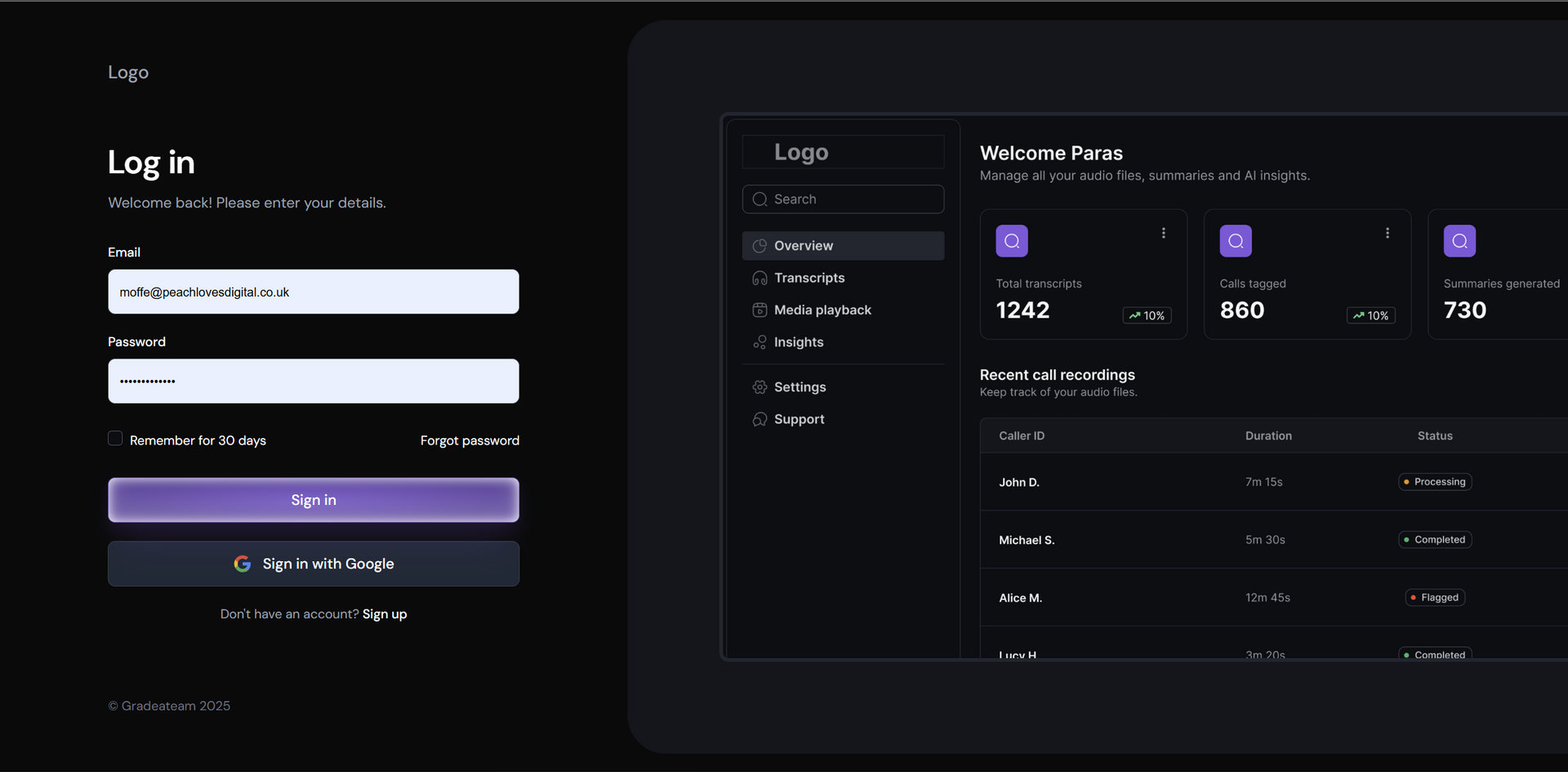This screenshot has width=1568, height=772.
Task: Enable Remember for 30 days
Action: (115, 438)
